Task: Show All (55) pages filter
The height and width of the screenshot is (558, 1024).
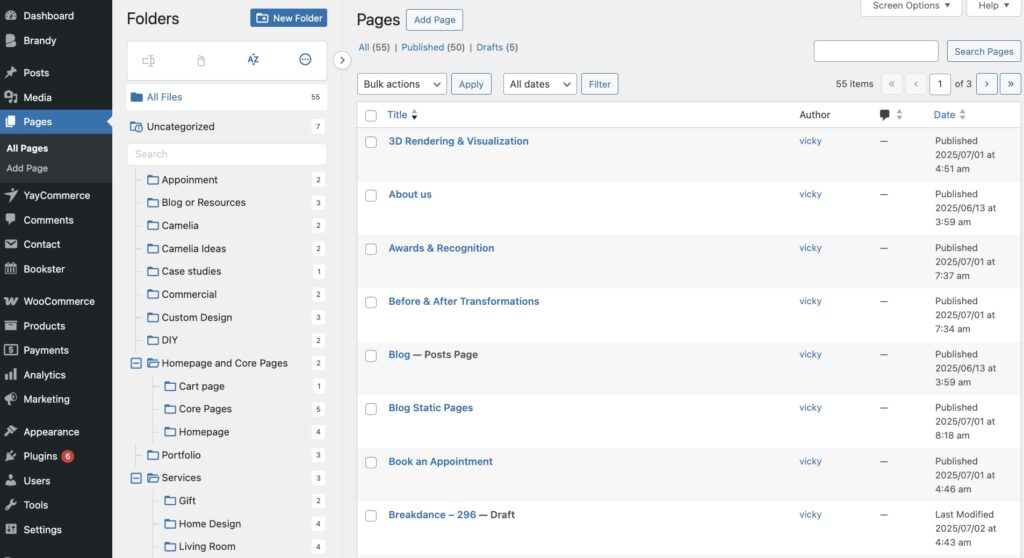Action: [x=374, y=47]
